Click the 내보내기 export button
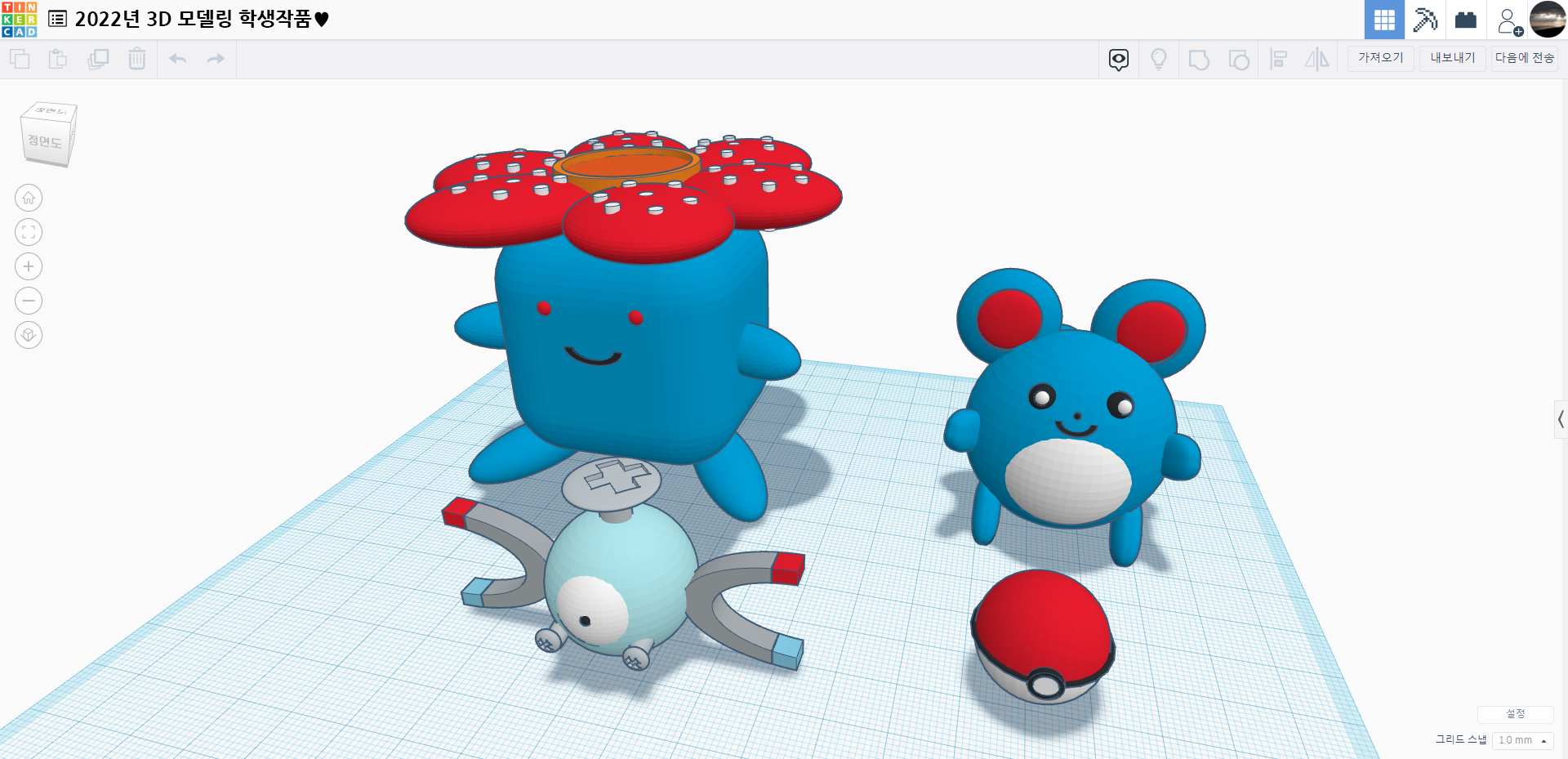Viewport: 1568px width, 759px height. (1453, 58)
